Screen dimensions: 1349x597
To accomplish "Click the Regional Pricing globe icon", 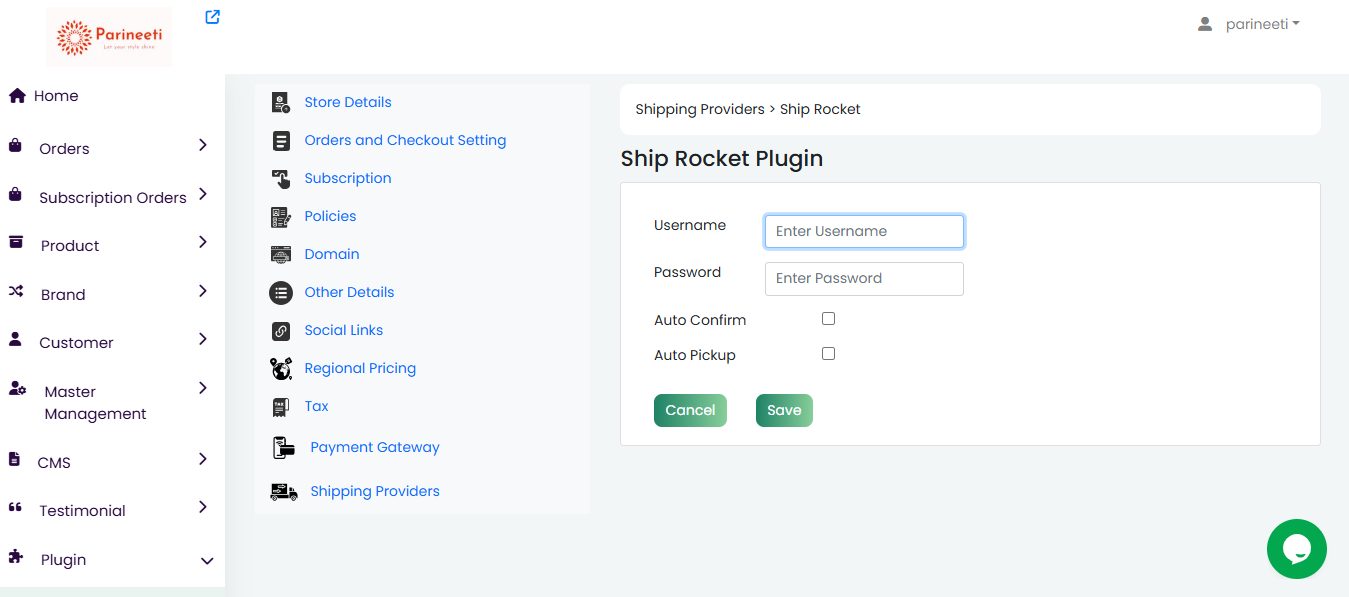I will pyautogui.click(x=281, y=368).
